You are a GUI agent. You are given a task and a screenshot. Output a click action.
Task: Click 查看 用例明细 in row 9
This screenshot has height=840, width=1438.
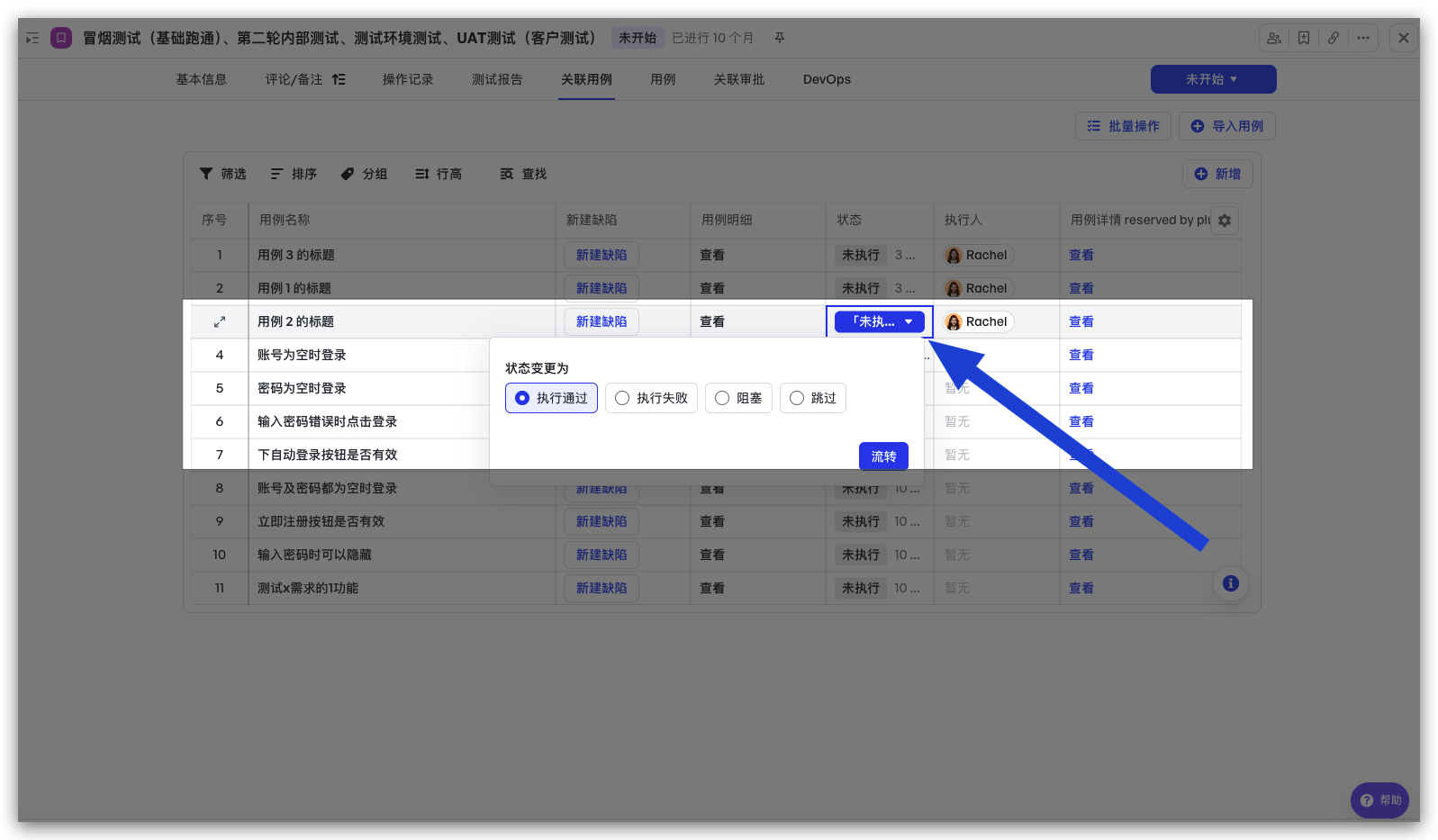712,521
